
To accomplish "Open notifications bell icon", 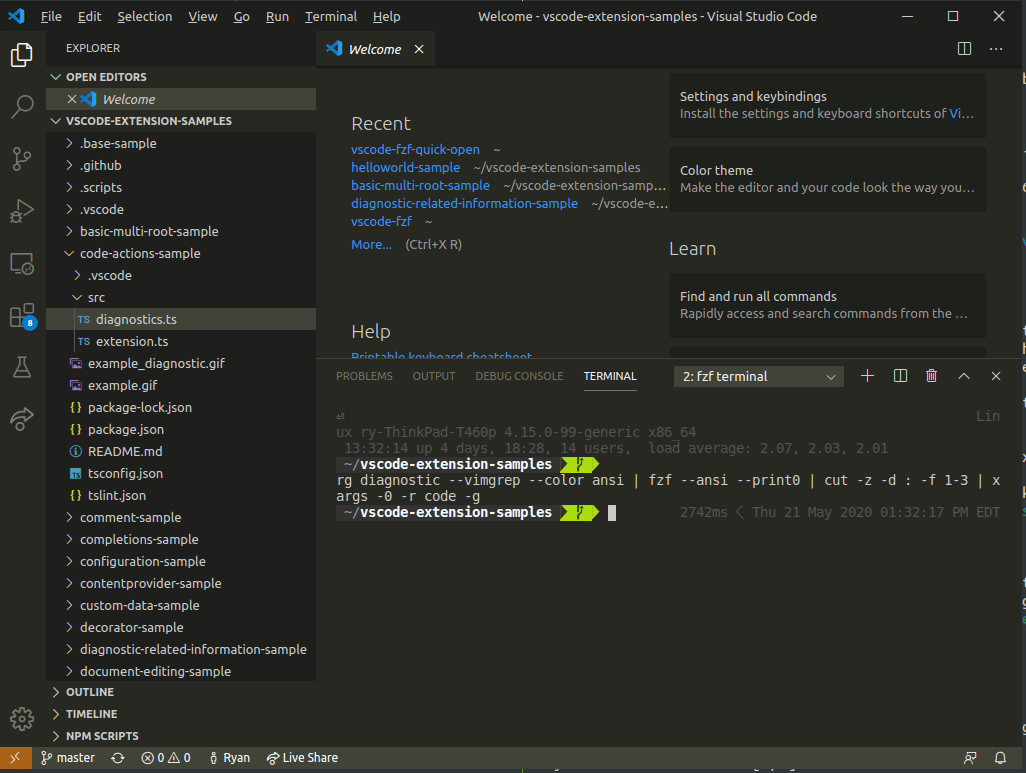I will point(1000,758).
